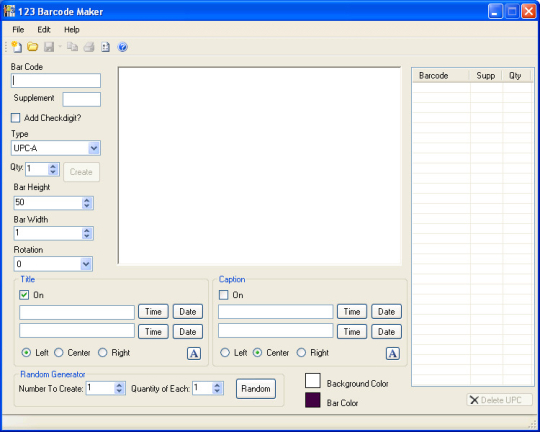
Task: Select Caption Left alignment radio
Action: tap(225, 352)
